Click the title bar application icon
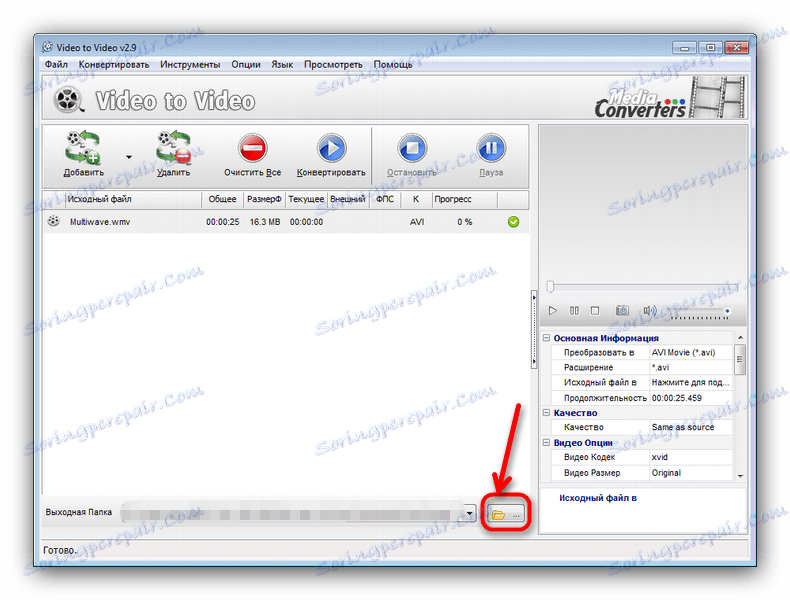The width and height of the screenshot is (790, 600). 47,47
